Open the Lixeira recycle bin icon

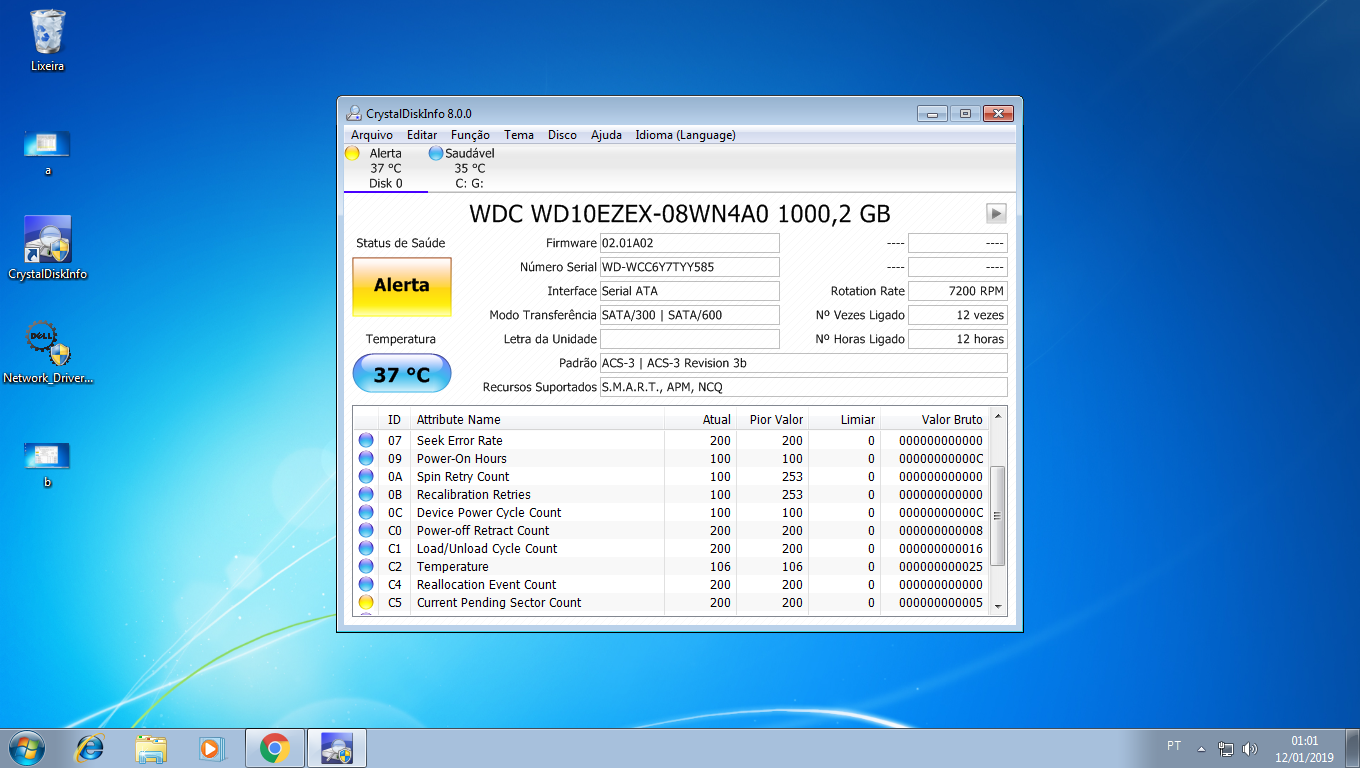48,40
